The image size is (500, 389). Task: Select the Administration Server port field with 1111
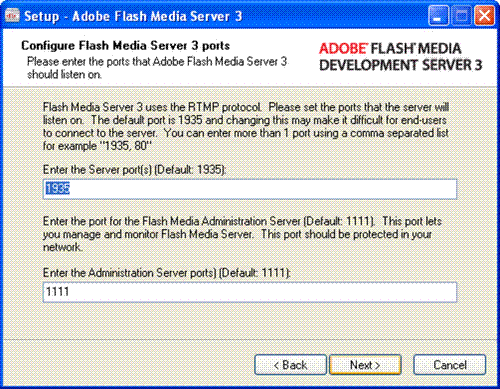click(x=250, y=292)
